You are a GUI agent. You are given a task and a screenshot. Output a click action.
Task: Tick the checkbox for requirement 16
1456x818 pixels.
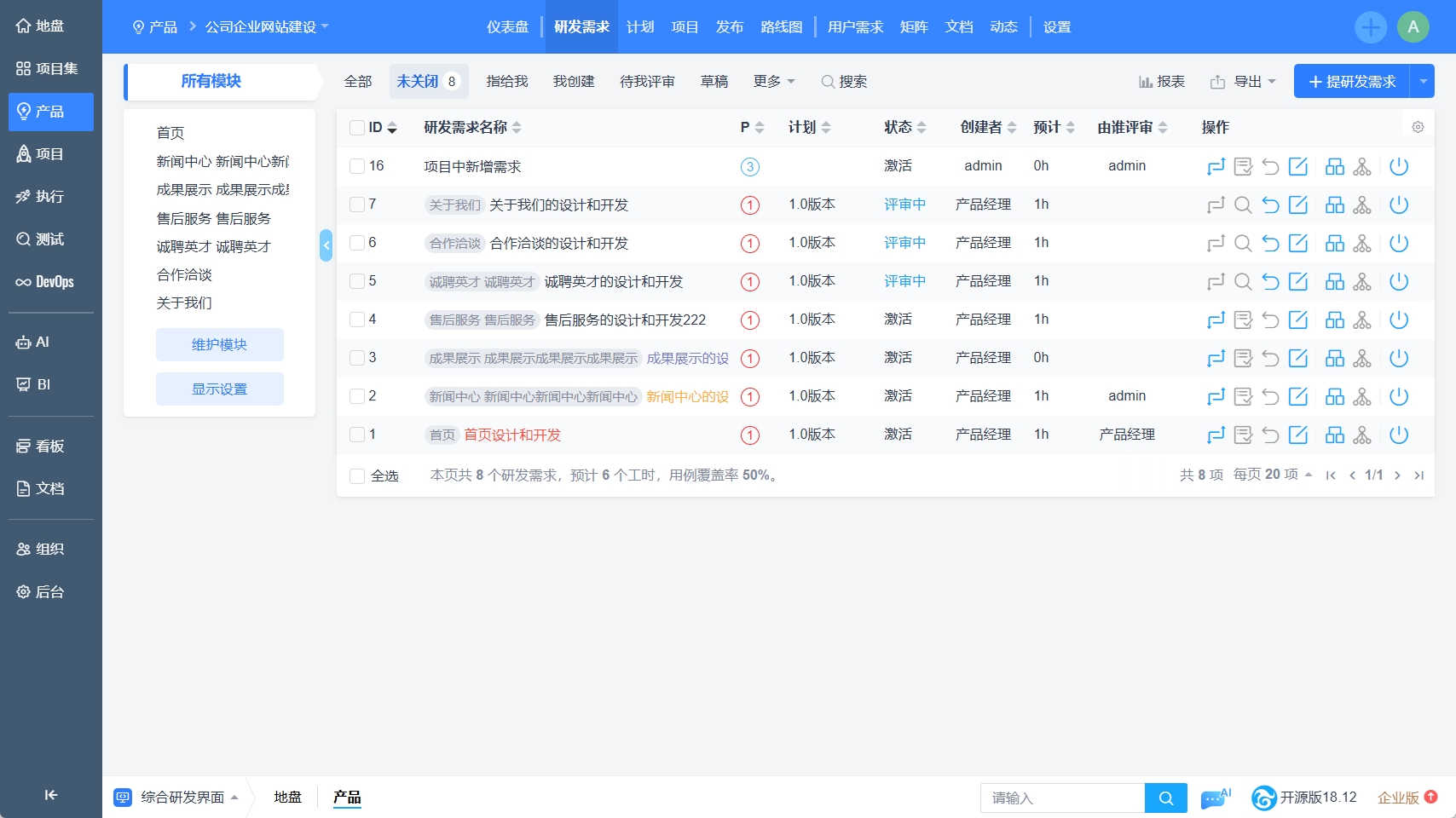click(x=357, y=166)
